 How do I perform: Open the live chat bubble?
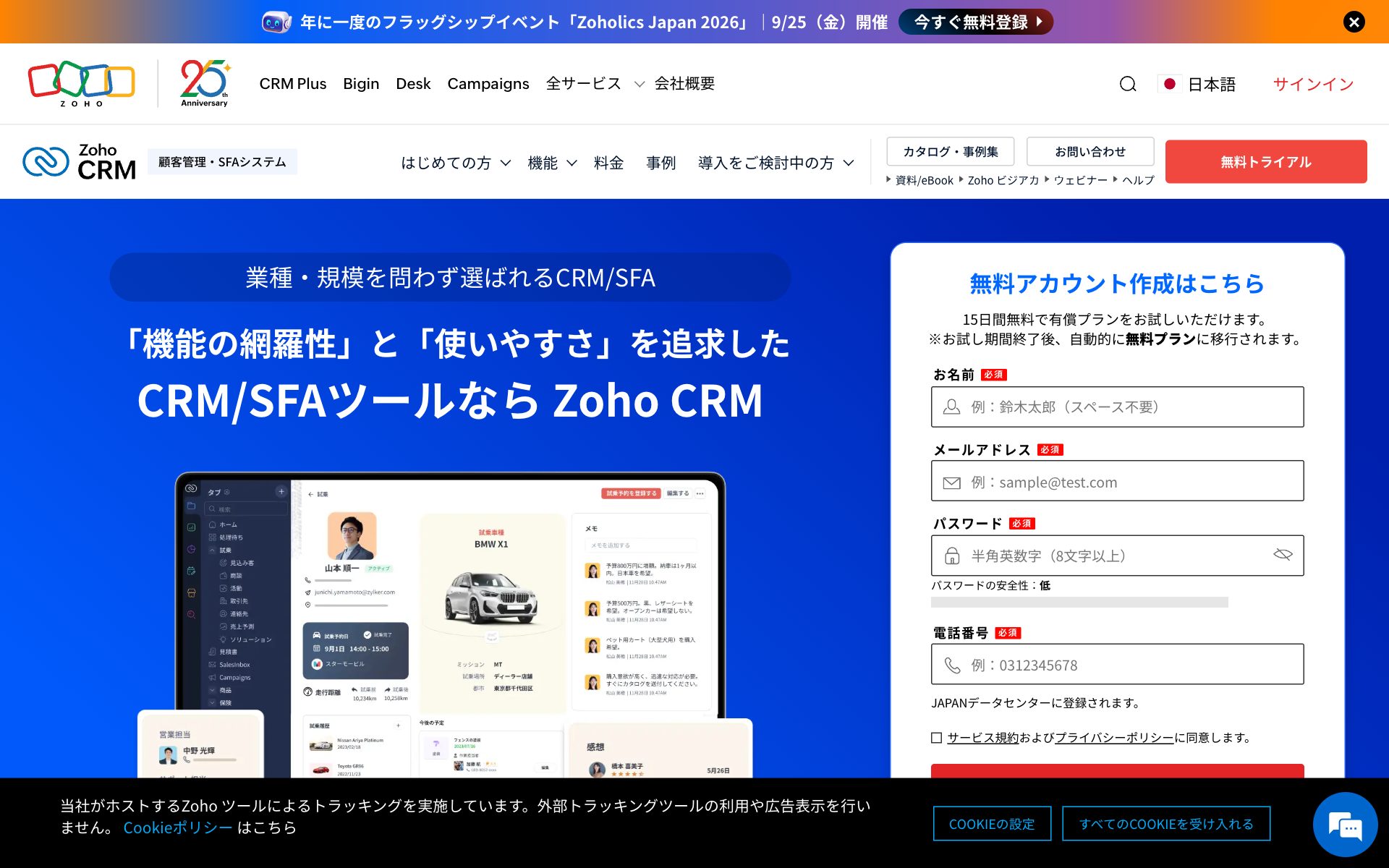pyautogui.click(x=1345, y=825)
